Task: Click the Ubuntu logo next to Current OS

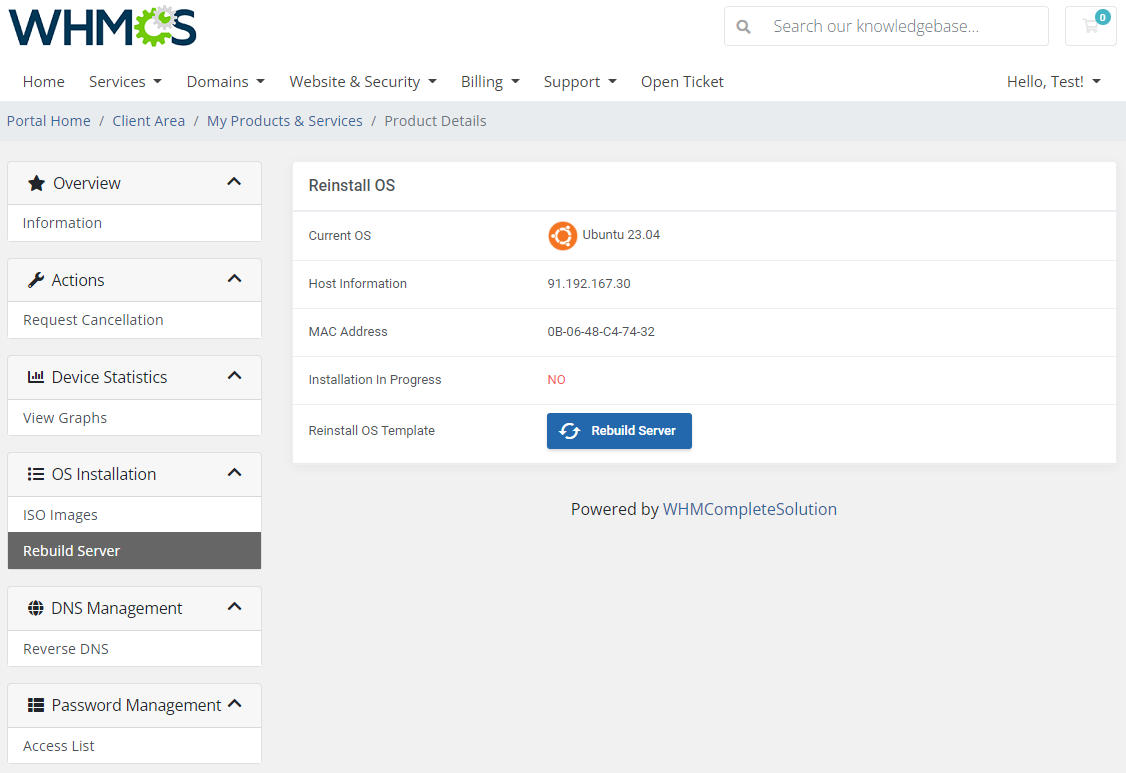Action: tap(562, 236)
